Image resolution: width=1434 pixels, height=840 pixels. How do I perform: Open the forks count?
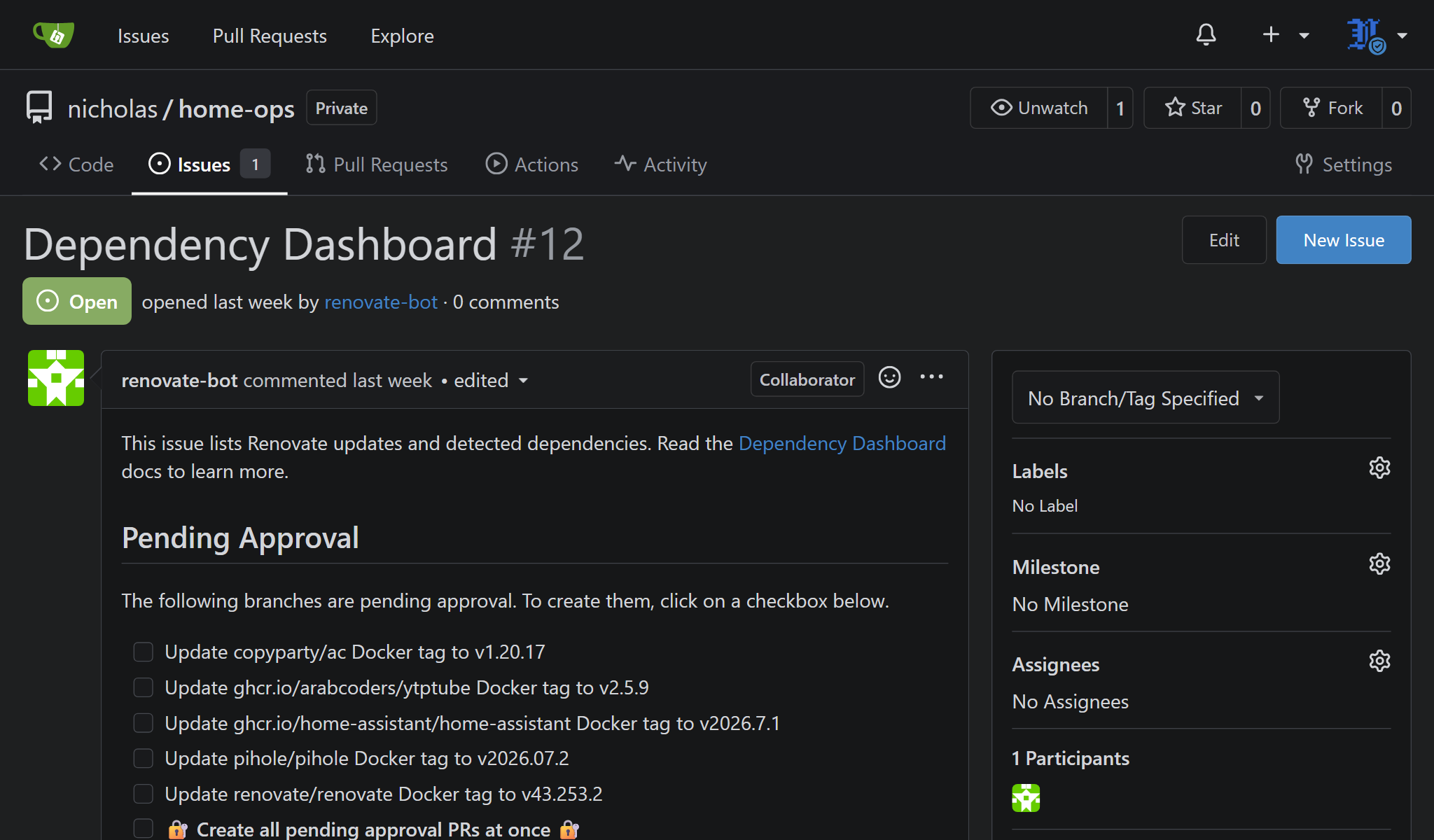(x=1396, y=108)
